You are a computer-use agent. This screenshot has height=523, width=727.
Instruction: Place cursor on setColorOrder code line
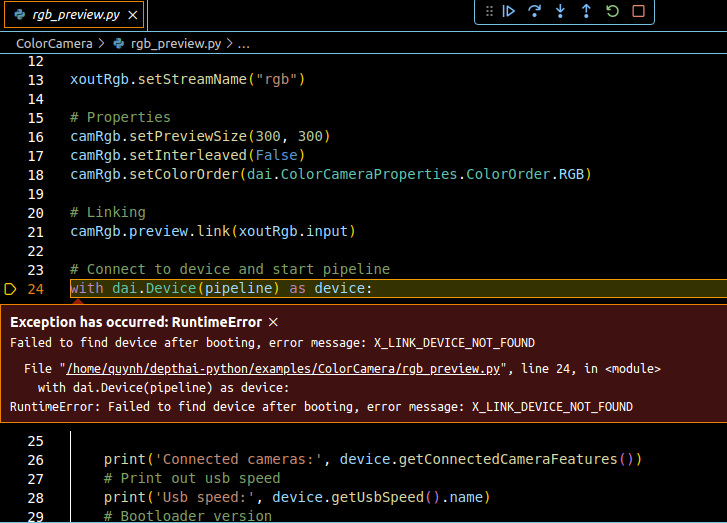point(330,175)
